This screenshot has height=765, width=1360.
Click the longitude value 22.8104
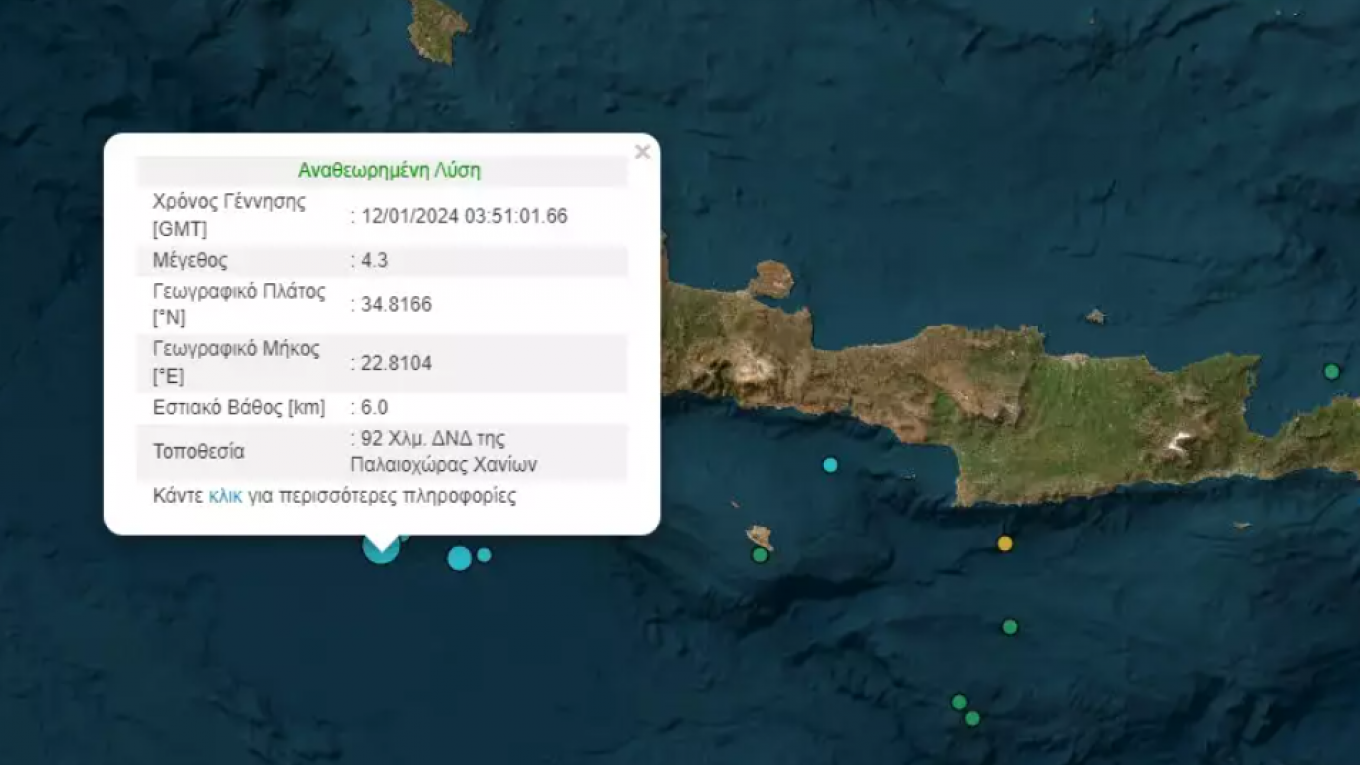pyautogui.click(x=396, y=363)
